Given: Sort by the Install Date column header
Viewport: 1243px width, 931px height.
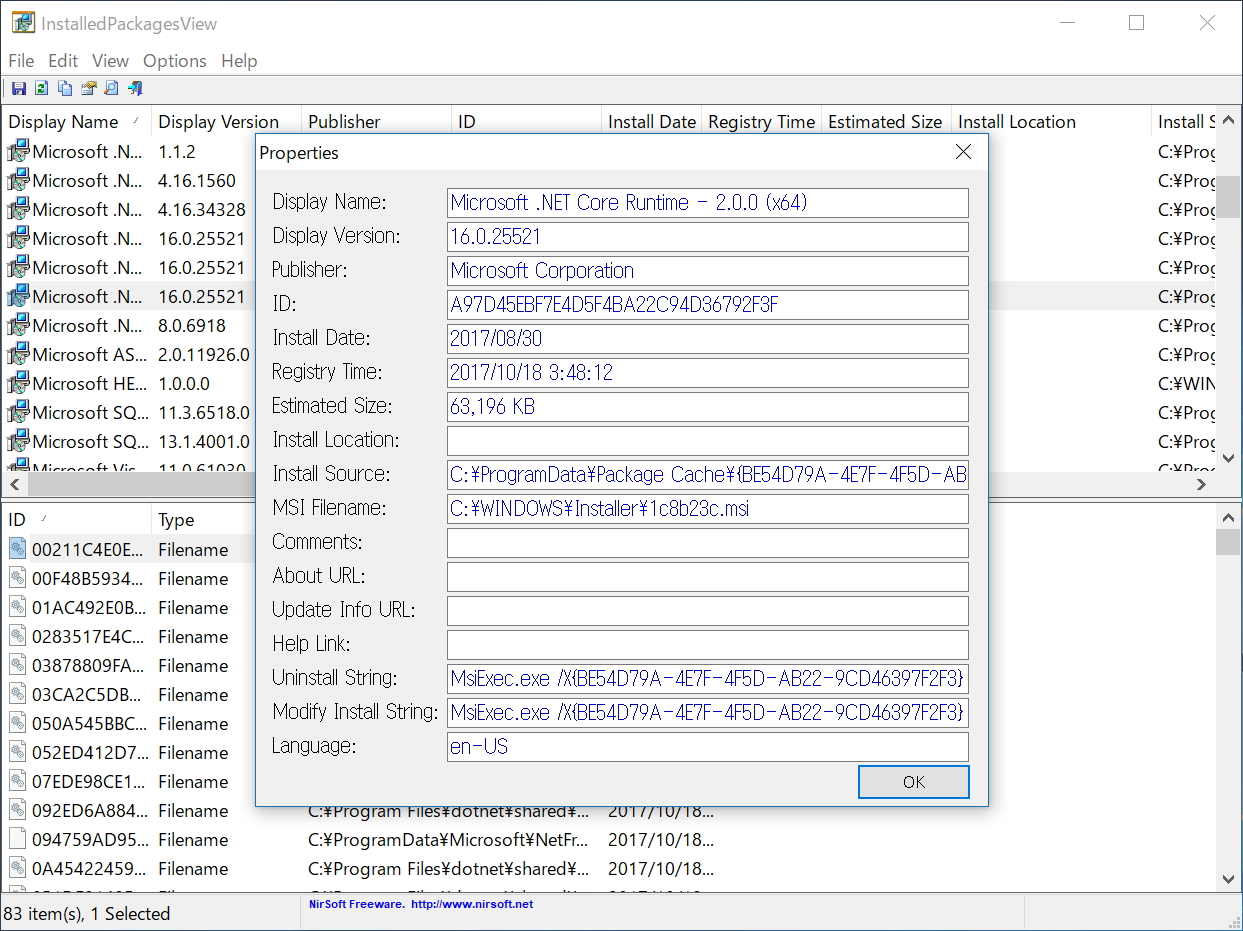Looking at the screenshot, I should [652, 122].
